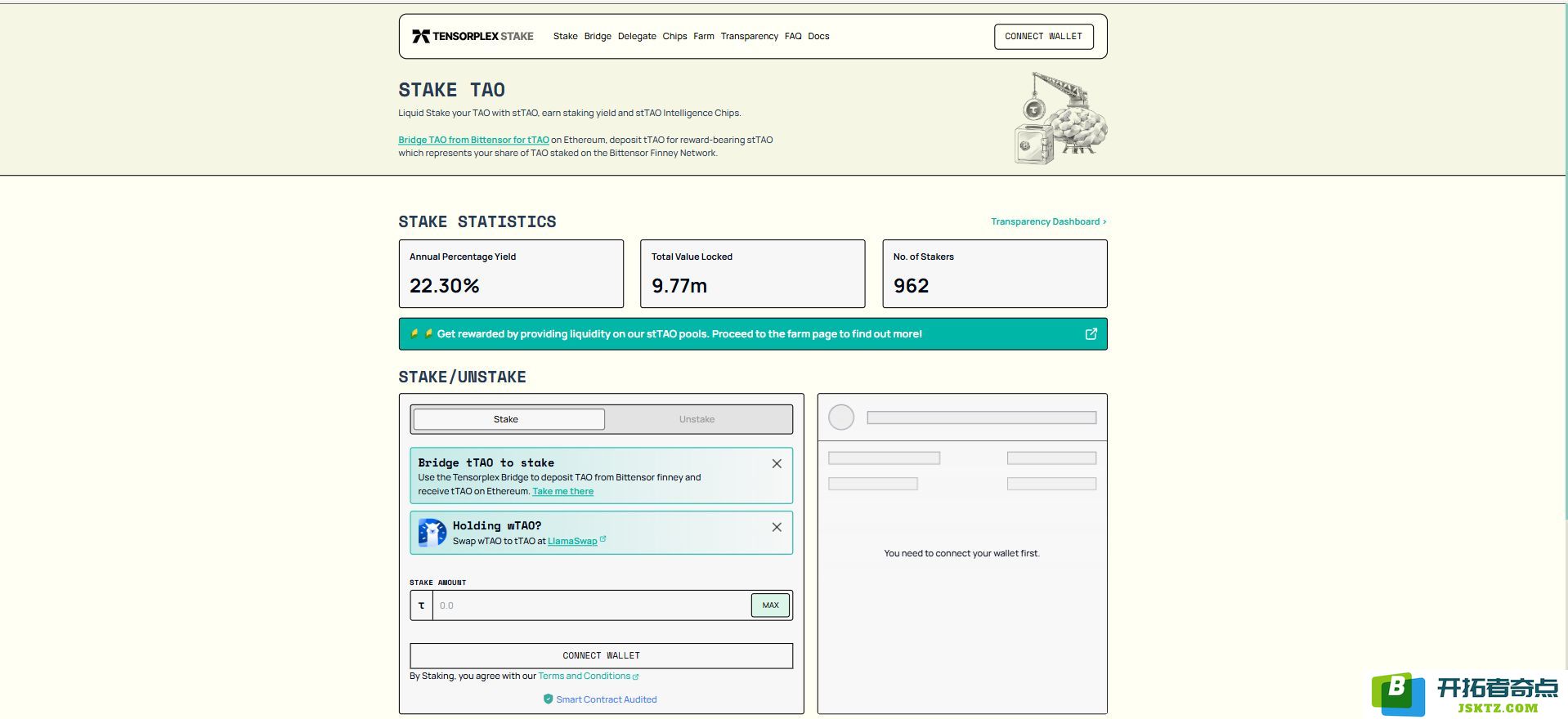Go to the Delegate page

point(637,36)
